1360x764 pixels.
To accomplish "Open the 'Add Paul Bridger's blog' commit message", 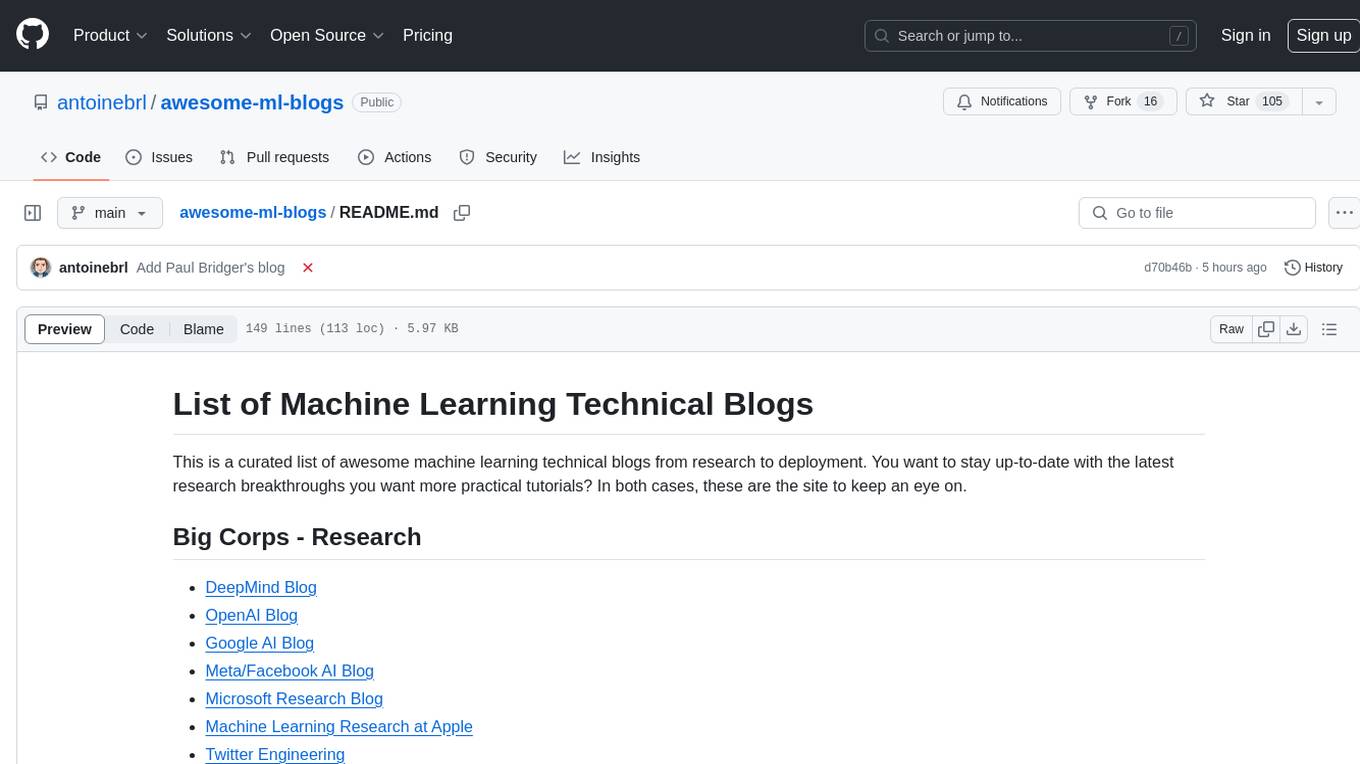I will [211, 268].
